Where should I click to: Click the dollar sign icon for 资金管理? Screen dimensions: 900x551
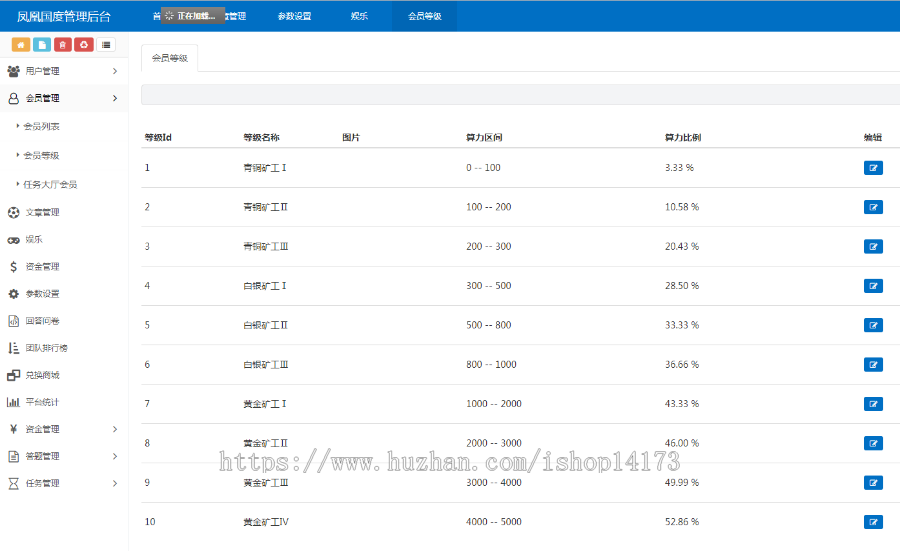(13, 266)
